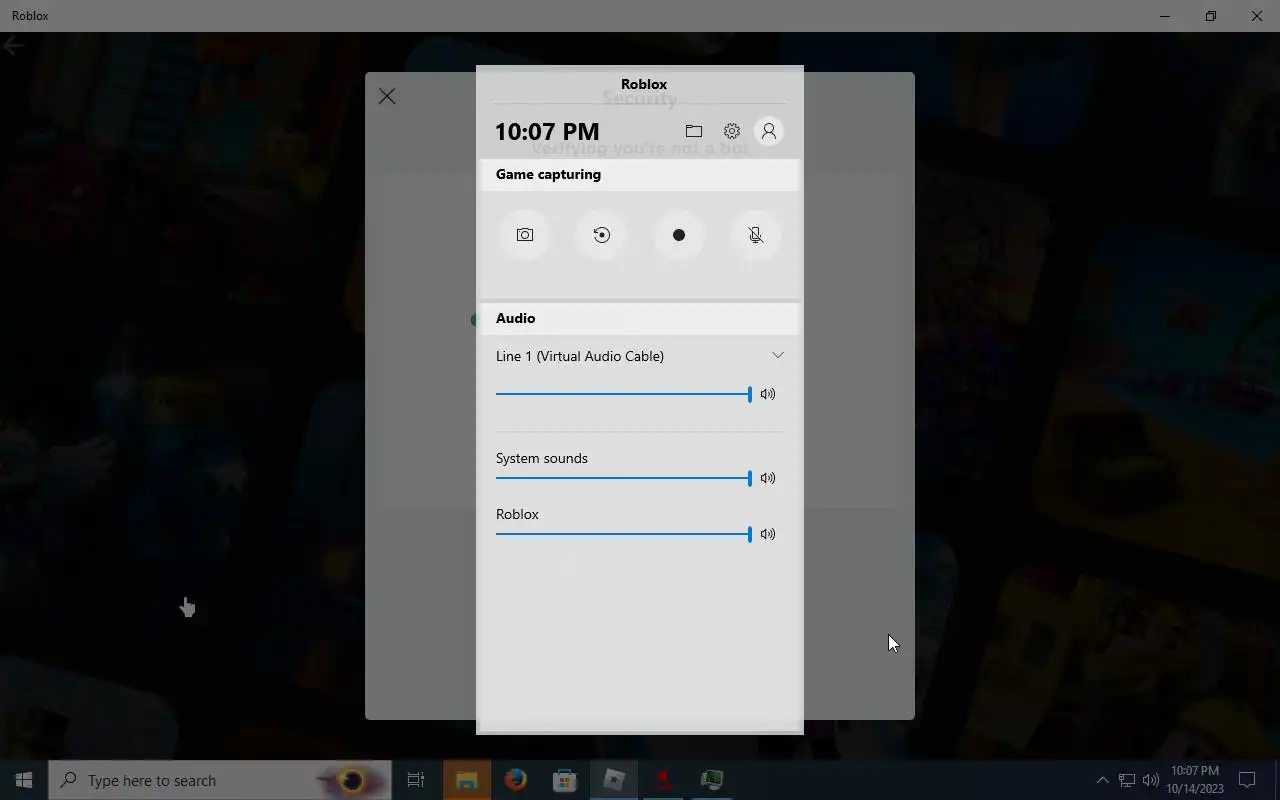The height and width of the screenshot is (800, 1280).
Task: Open the system volume tray icon
Action: click(x=1151, y=780)
